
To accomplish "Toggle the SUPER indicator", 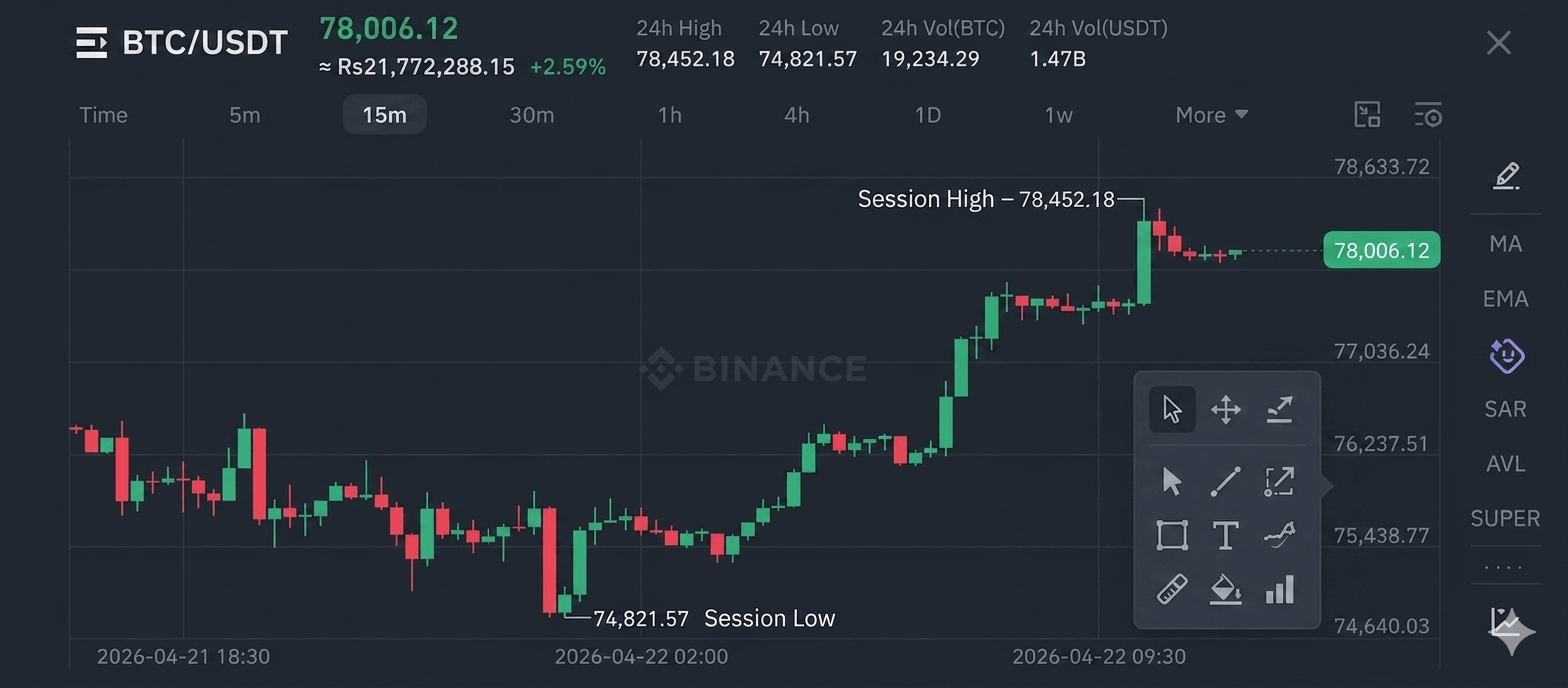I will (1506, 518).
